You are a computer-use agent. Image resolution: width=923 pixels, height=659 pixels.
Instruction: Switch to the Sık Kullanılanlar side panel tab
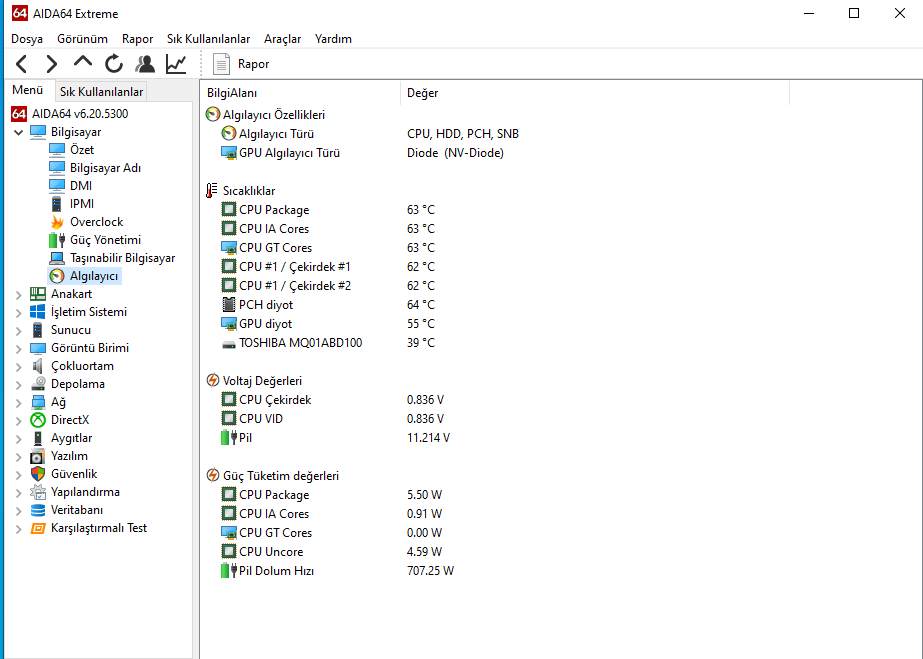coord(101,92)
